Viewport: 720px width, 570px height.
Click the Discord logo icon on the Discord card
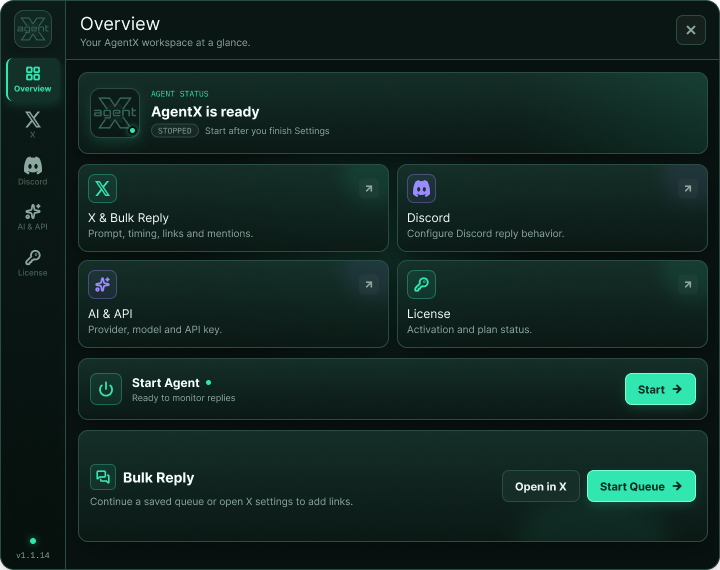421,188
